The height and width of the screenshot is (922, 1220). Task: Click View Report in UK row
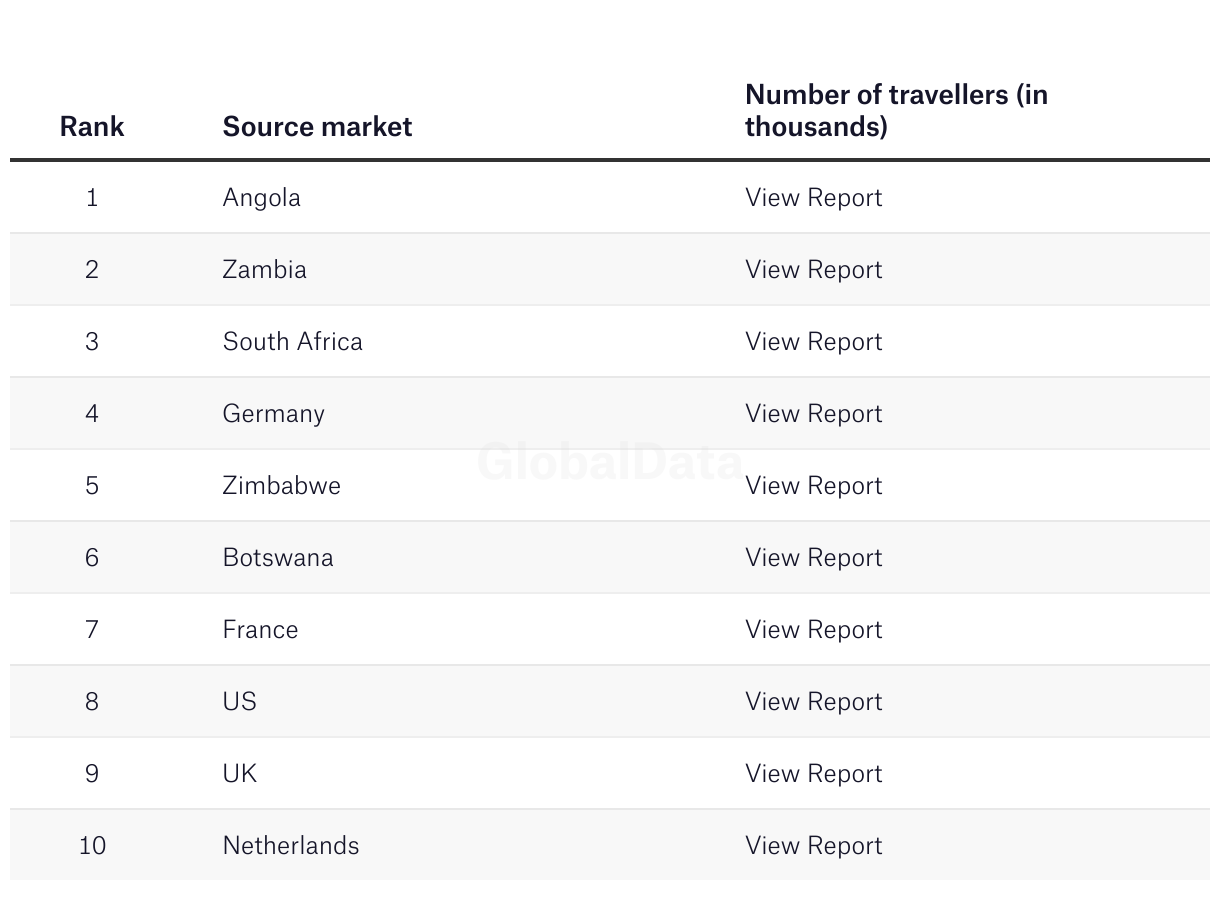click(813, 774)
